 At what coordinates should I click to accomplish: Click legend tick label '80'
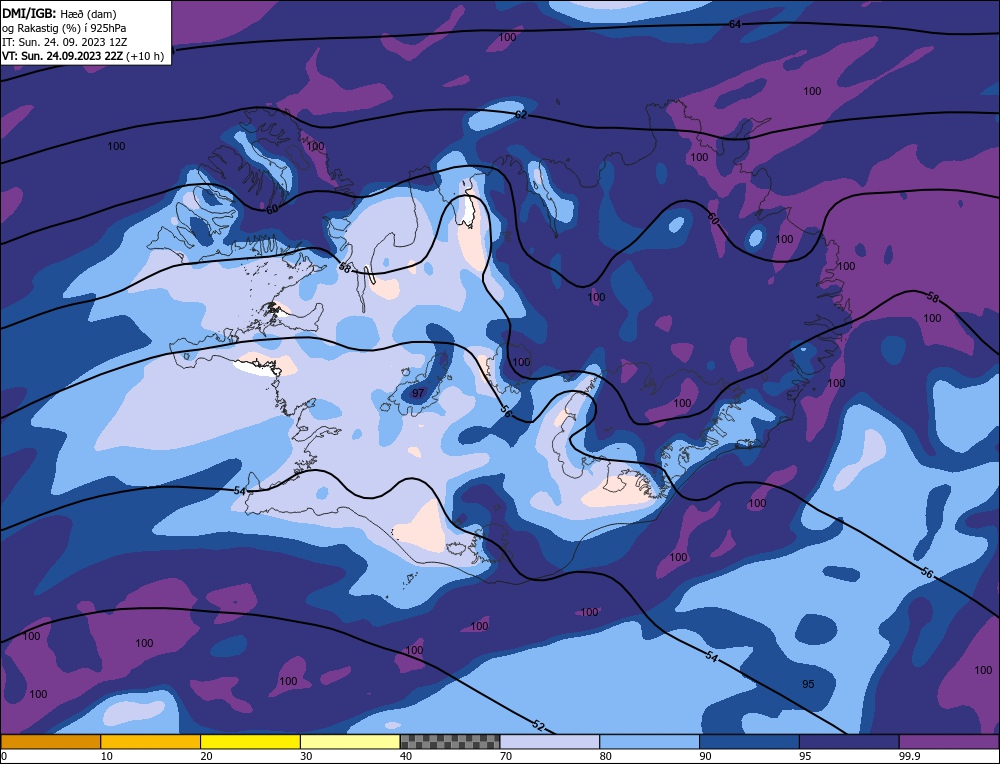click(605, 756)
